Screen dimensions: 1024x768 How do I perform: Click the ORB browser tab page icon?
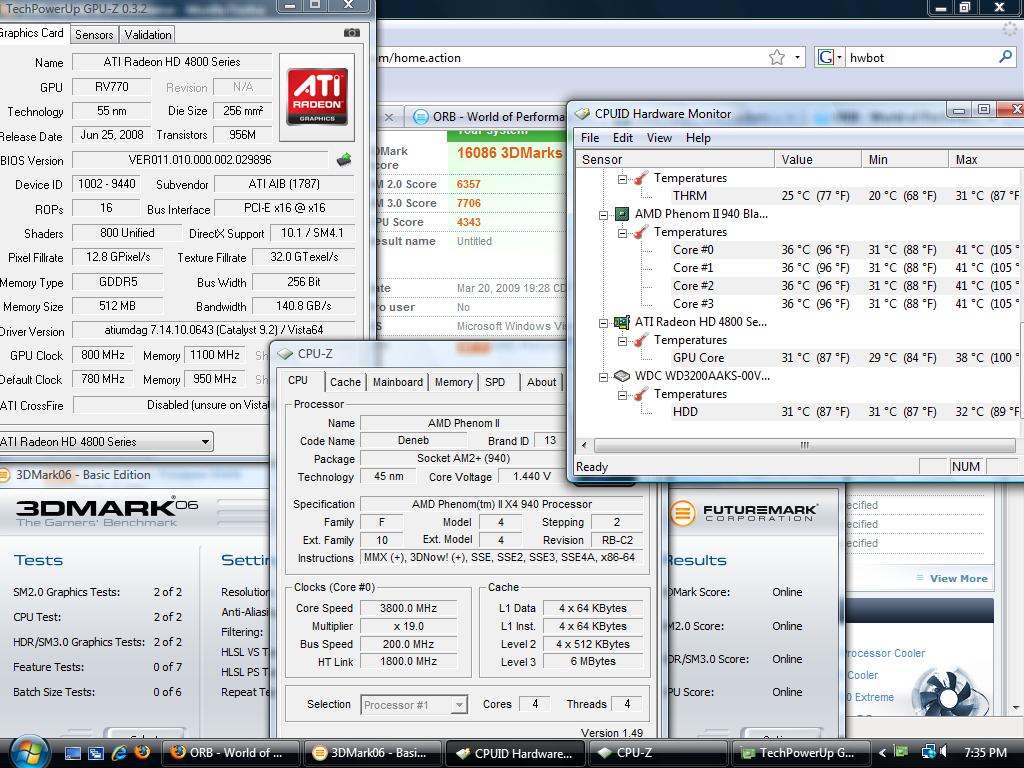pyautogui.click(x=421, y=117)
